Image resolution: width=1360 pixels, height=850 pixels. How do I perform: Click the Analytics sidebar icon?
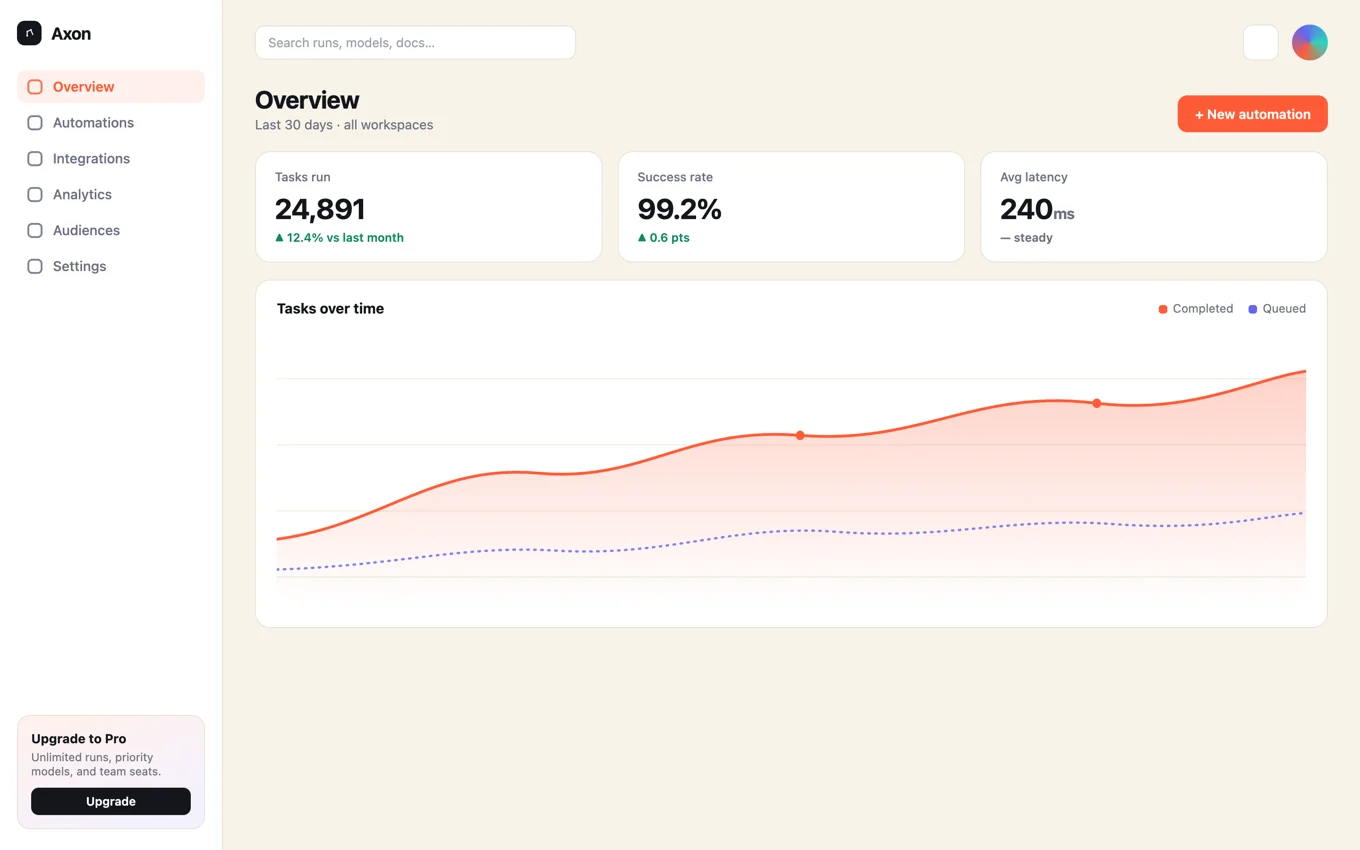pyautogui.click(x=35, y=195)
